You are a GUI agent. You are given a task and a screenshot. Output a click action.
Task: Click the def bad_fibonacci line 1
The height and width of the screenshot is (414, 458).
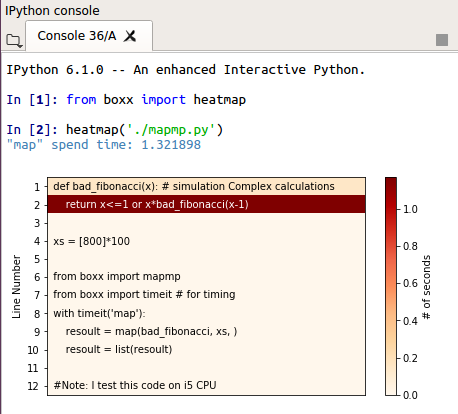point(194,186)
